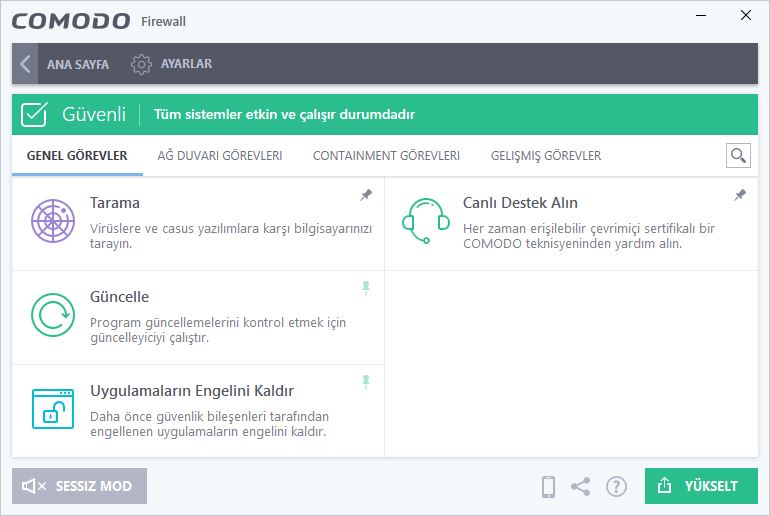
Task: Toggle pin on Canlı Destek Alın task
Action: [740, 195]
